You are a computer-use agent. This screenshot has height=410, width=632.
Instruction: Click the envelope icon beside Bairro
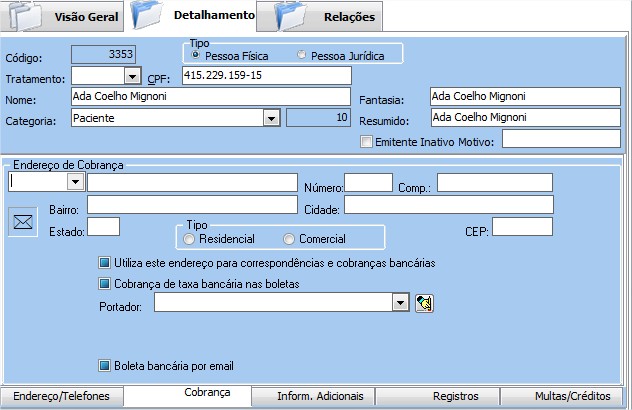coord(22,220)
